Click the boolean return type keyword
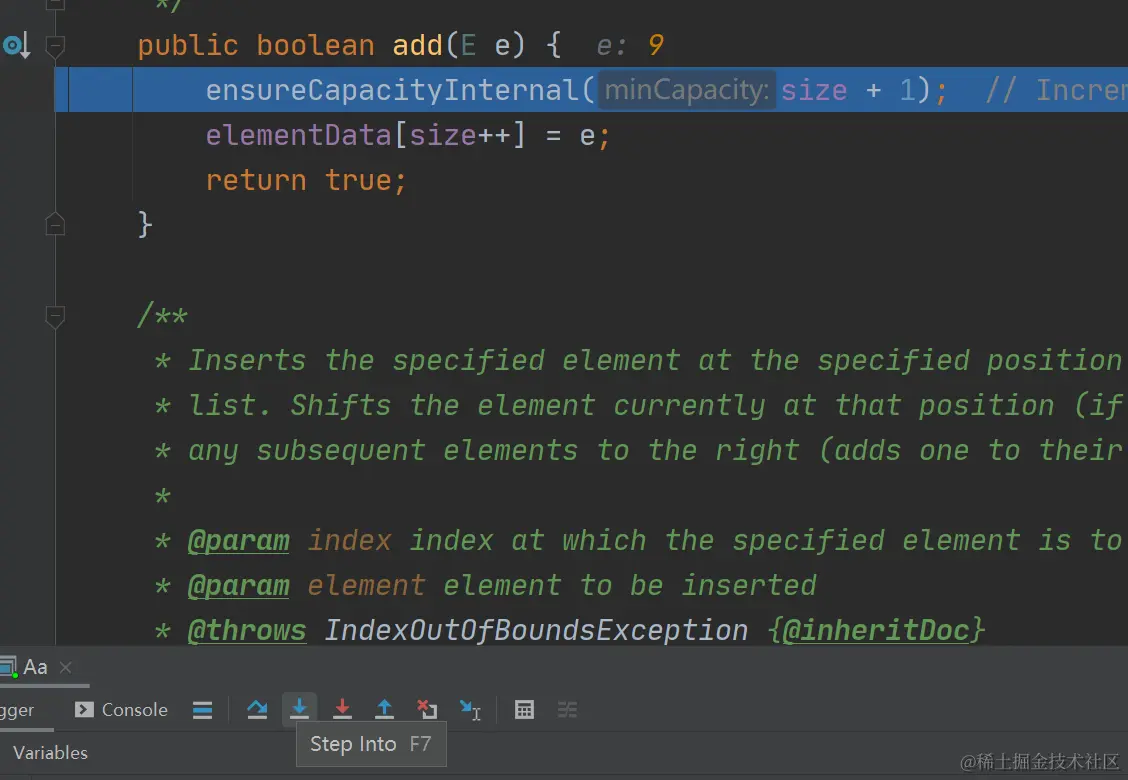This screenshot has width=1128, height=780. (315, 46)
